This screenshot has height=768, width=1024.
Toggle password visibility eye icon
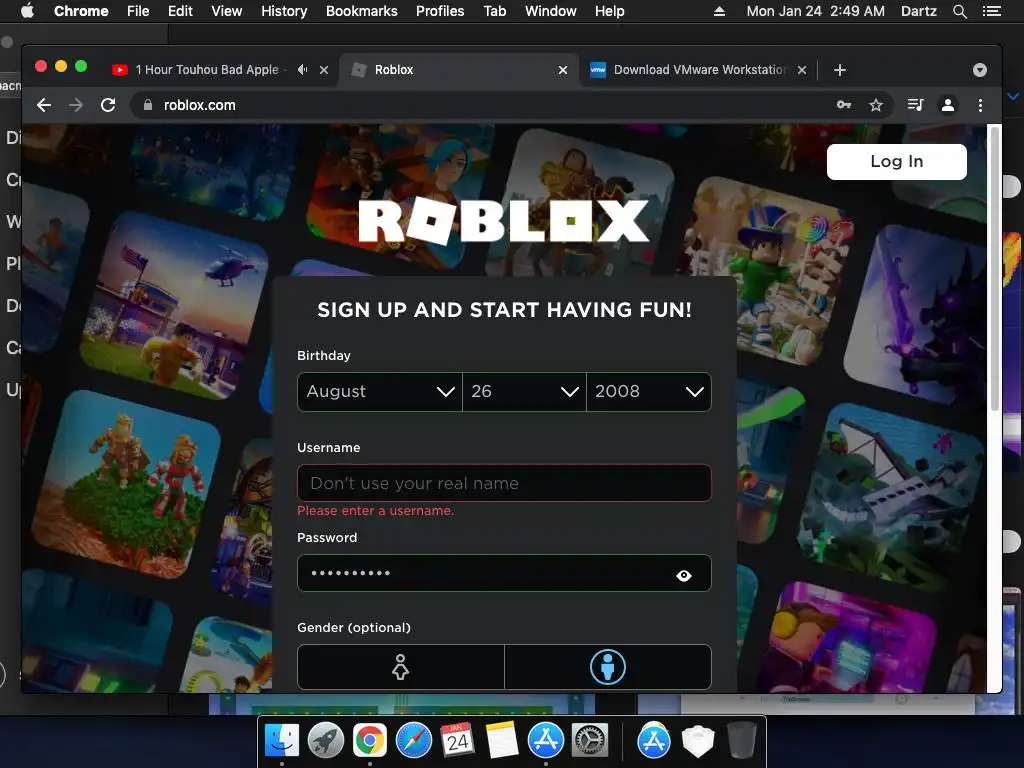click(x=684, y=575)
